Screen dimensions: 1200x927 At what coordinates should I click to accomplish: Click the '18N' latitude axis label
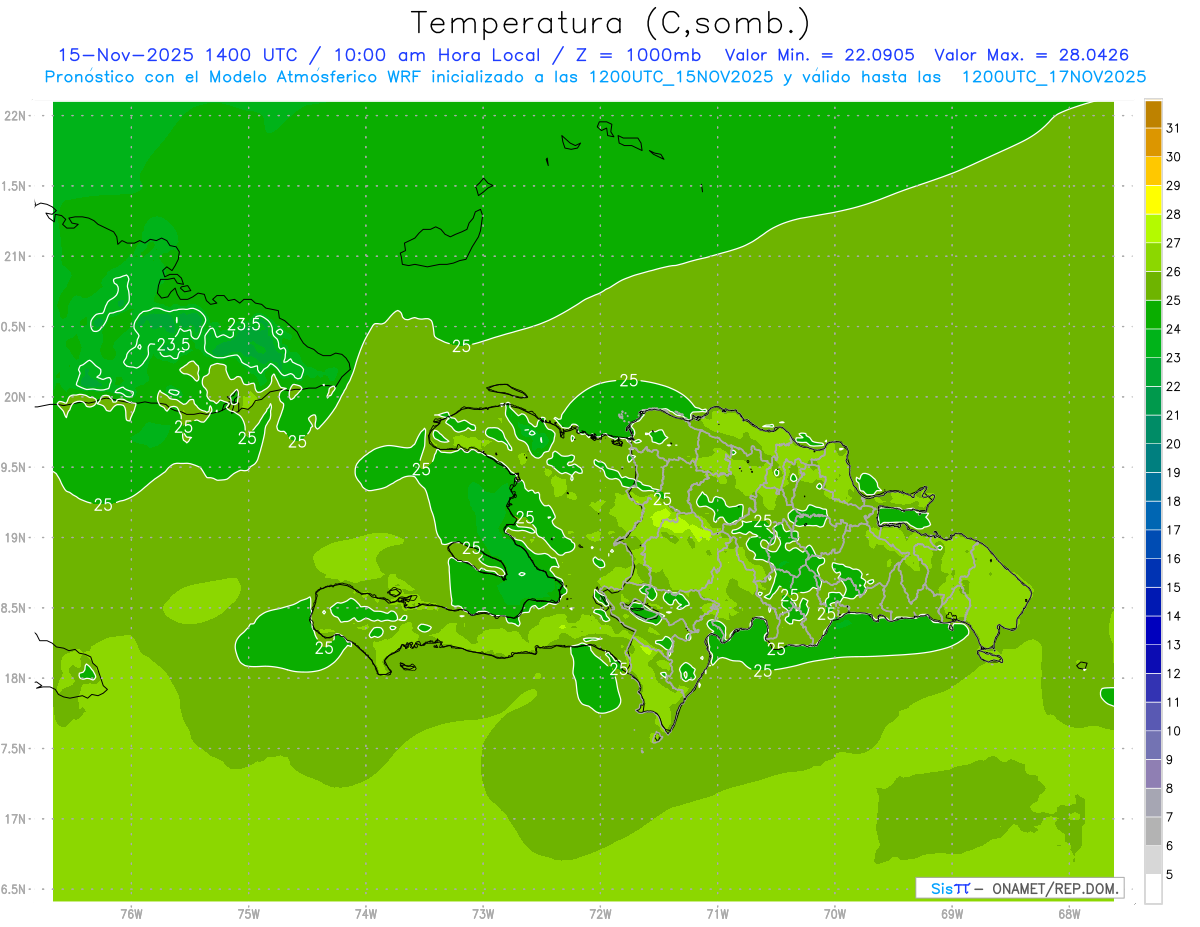[x=16, y=678]
